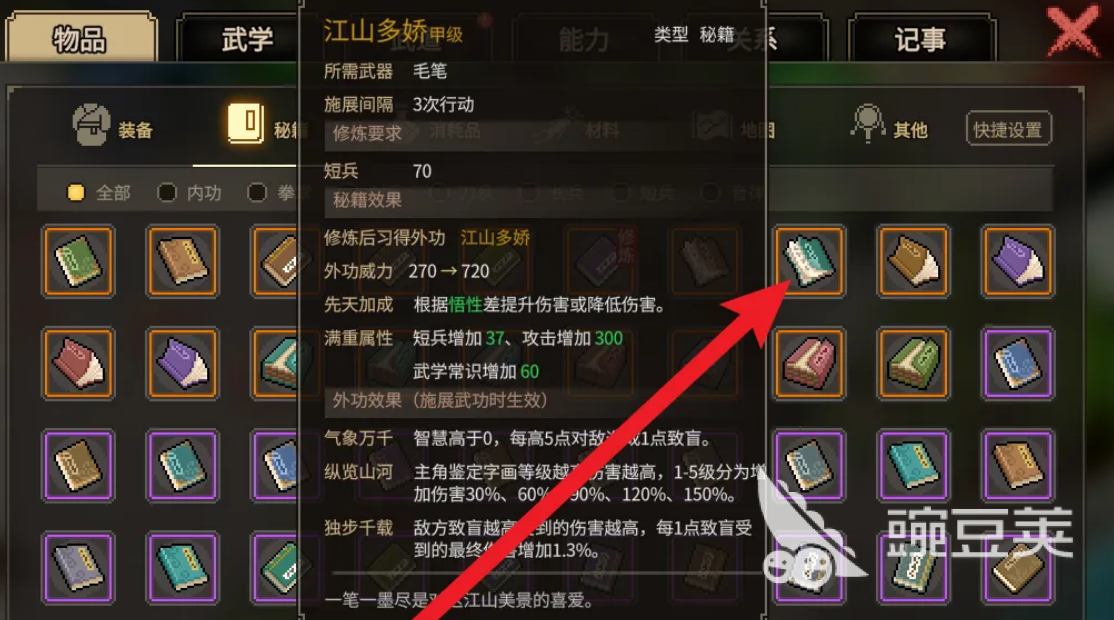Image resolution: width=1114 pixels, height=620 pixels.
Task: Select the 其他 category icon
Action: [x=867, y=124]
